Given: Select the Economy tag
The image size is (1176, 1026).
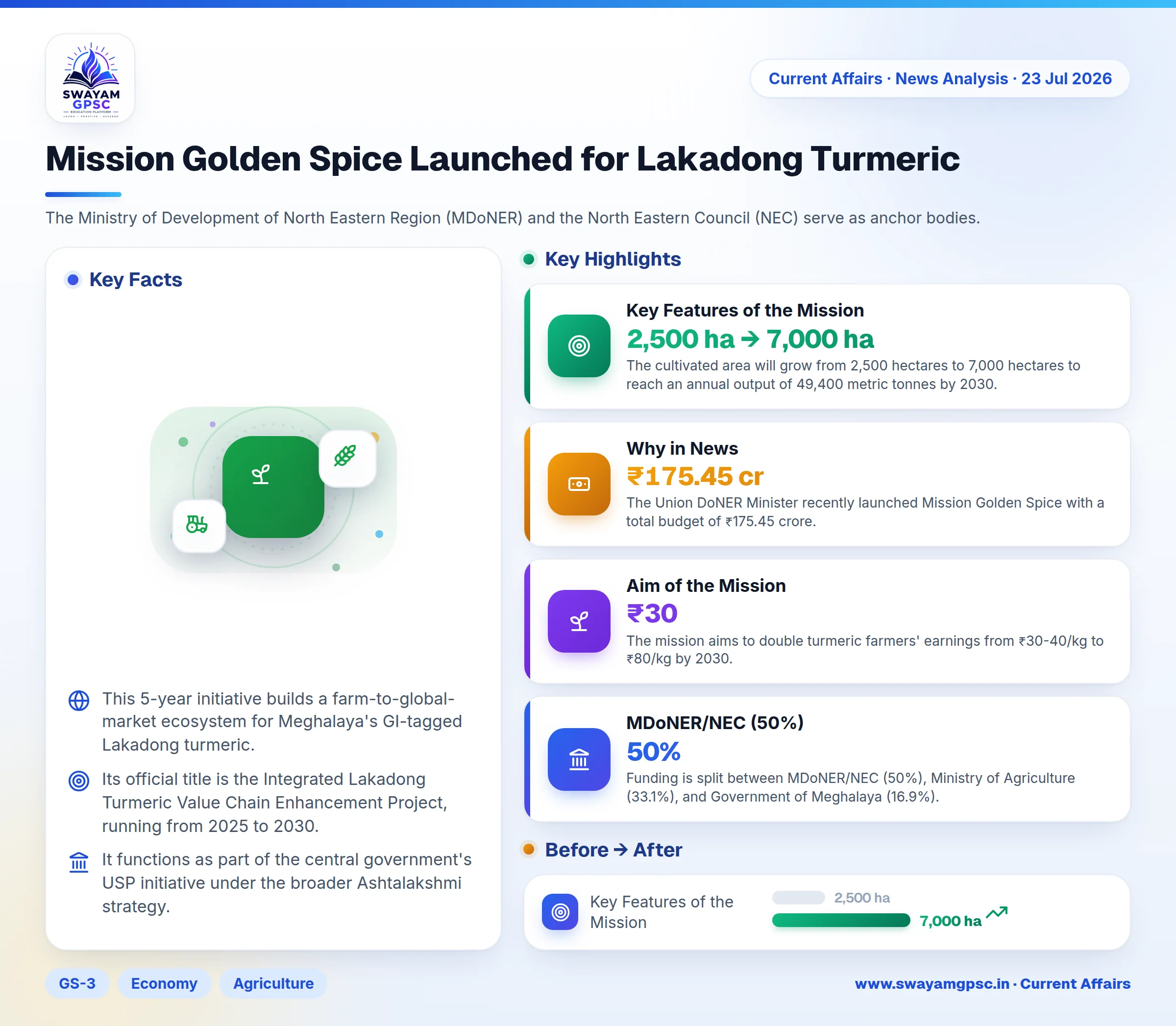Looking at the screenshot, I should pos(164,984).
